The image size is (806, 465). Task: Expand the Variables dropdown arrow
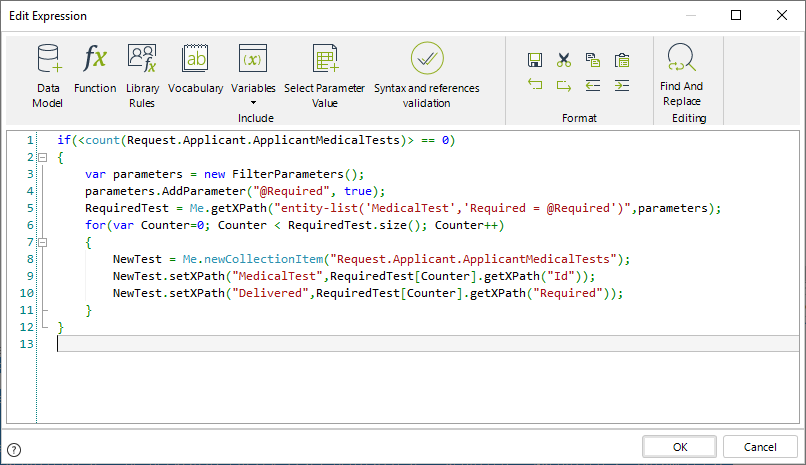point(253,103)
